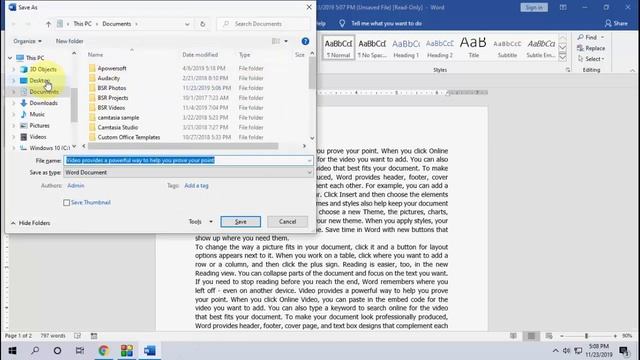640x360 pixels.
Task: Select 3D Objects in navigation tree
Action: [x=43, y=69]
